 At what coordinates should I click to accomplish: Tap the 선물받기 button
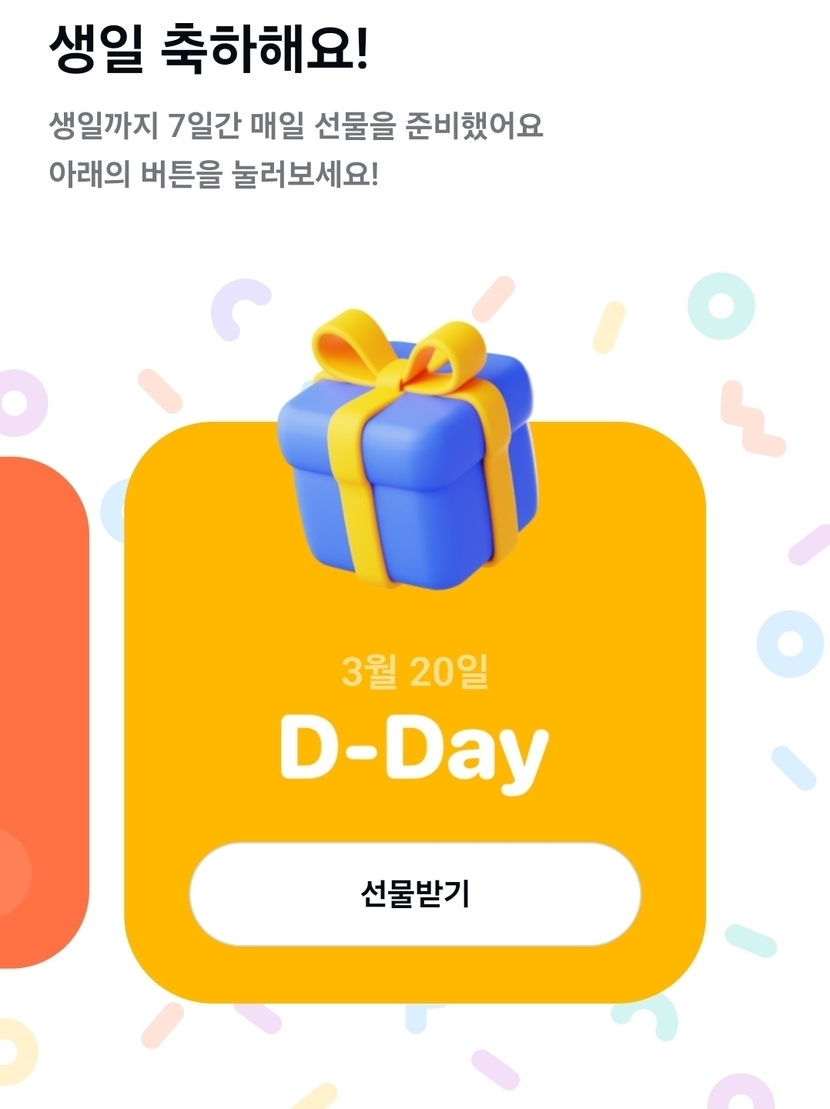[x=415, y=894]
